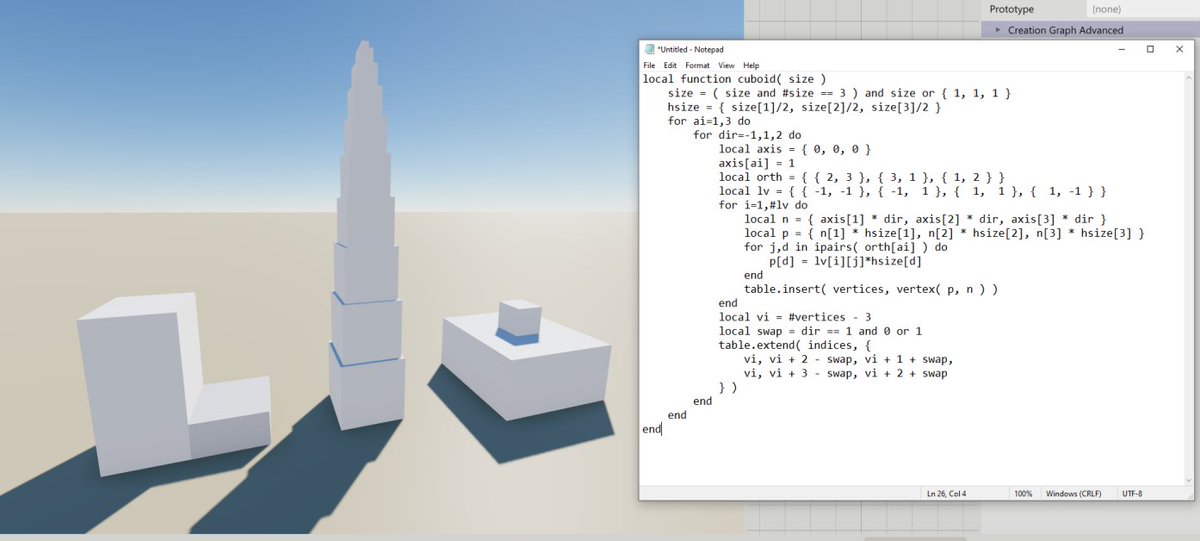Screen dimensions: 1200x541
Task: Expand the Creation Graph Advanced section
Action: pyautogui.click(x=998, y=30)
